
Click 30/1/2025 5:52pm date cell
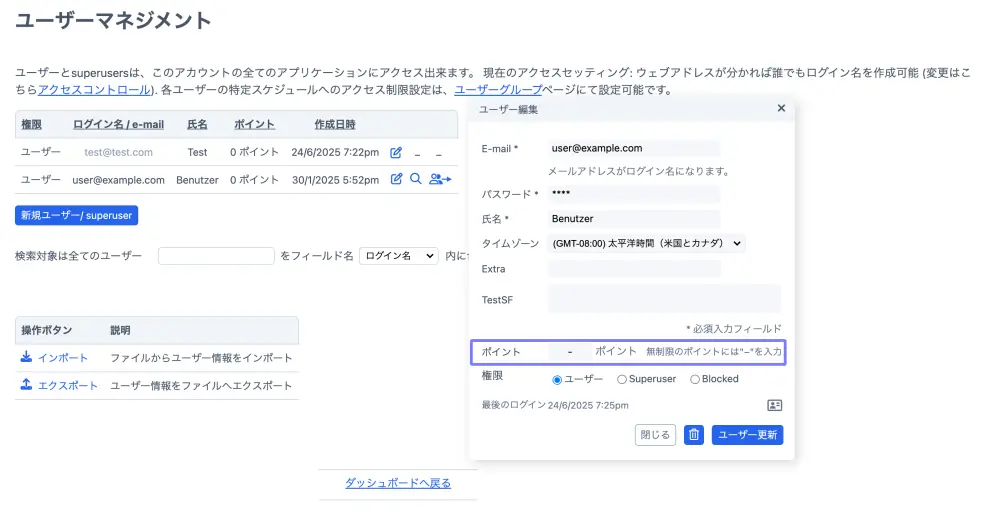[x=335, y=180]
